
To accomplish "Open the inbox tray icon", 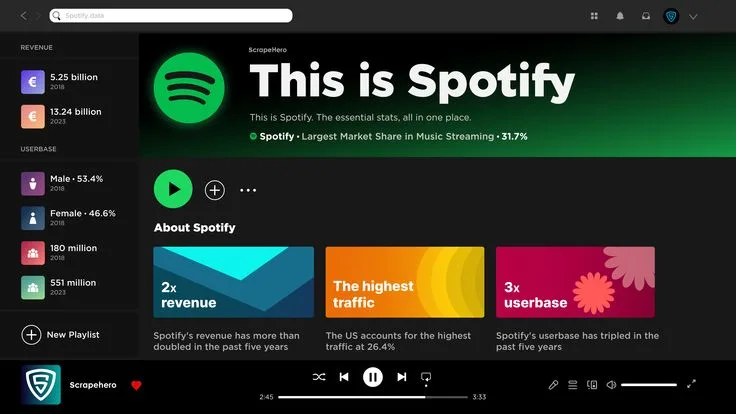I will [646, 16].
